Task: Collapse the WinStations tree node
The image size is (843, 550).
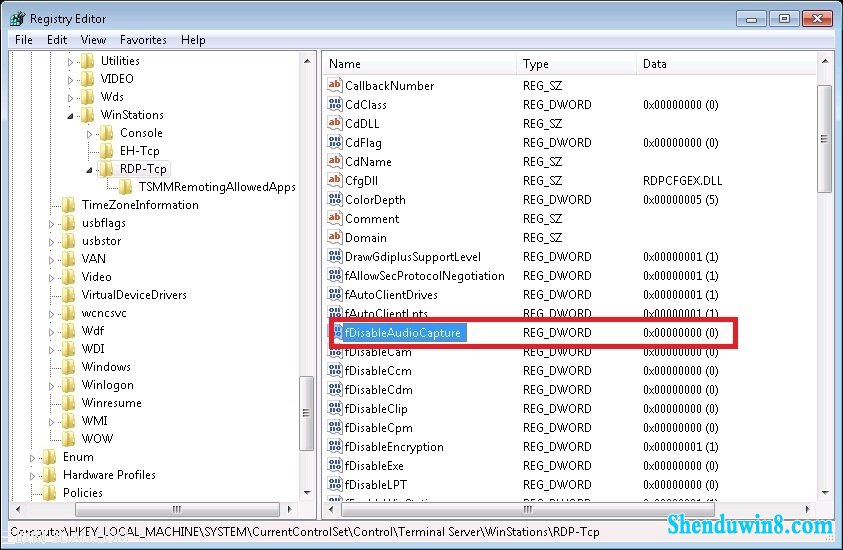Action: (70, 116)
